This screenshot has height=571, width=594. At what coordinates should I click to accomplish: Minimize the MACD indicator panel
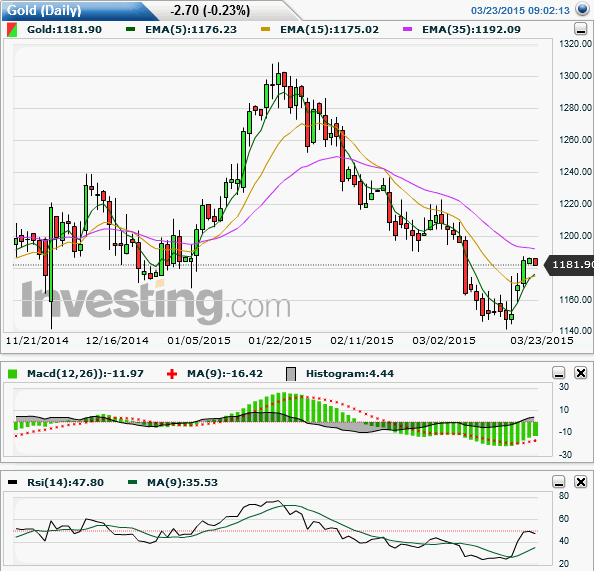(559, 373)
